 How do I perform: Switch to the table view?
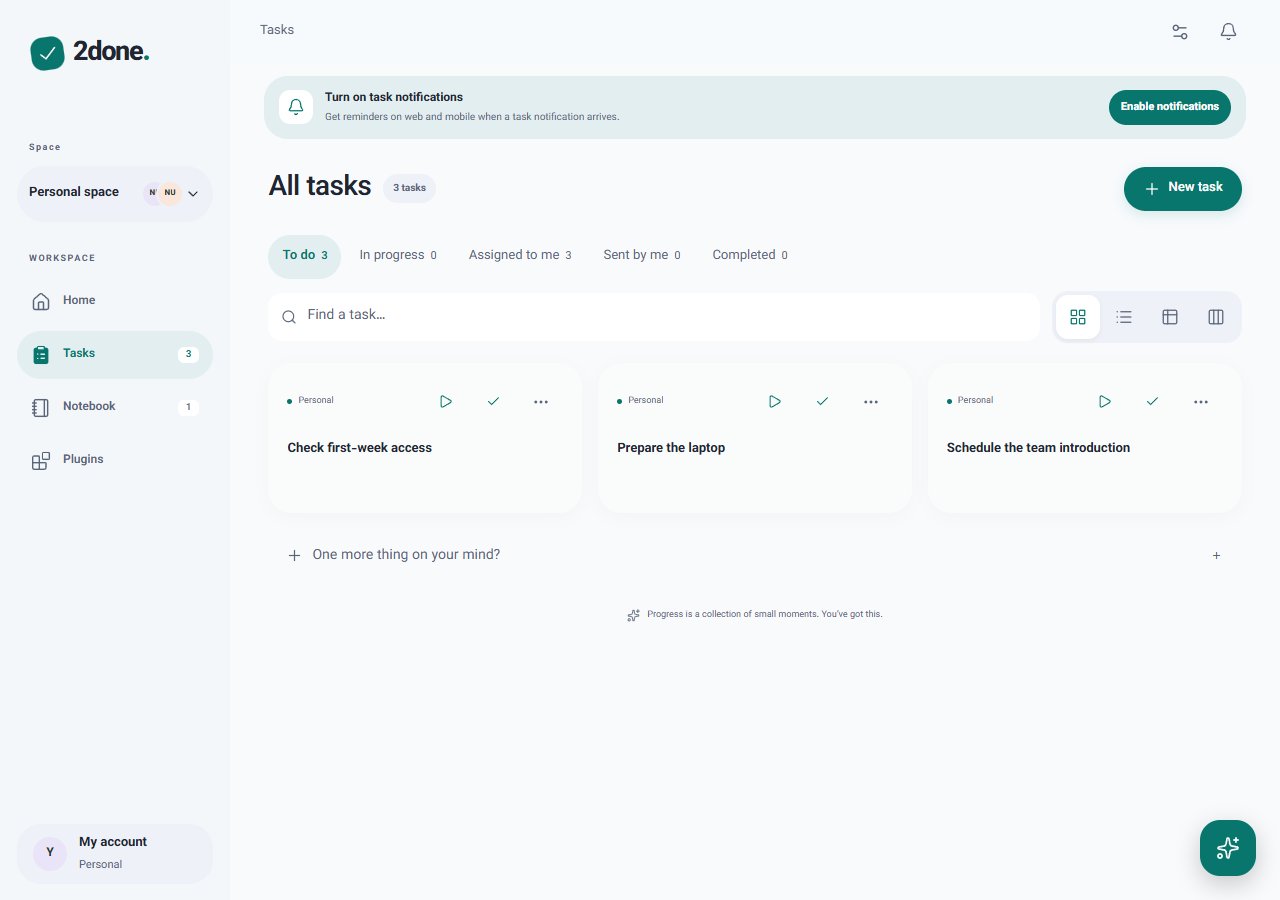point(1170,317)
